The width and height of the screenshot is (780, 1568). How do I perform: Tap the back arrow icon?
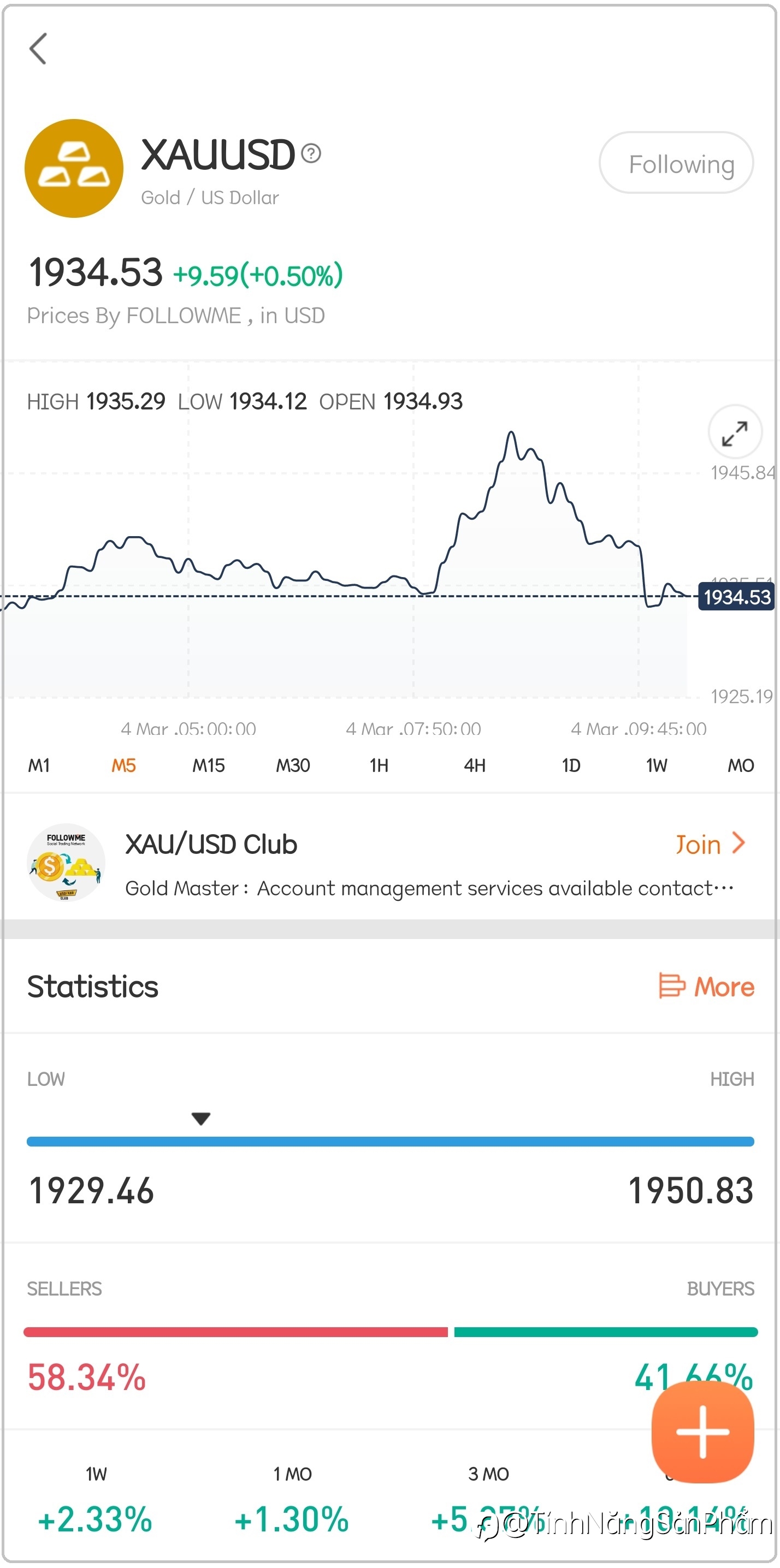click(x=38, y=49)
